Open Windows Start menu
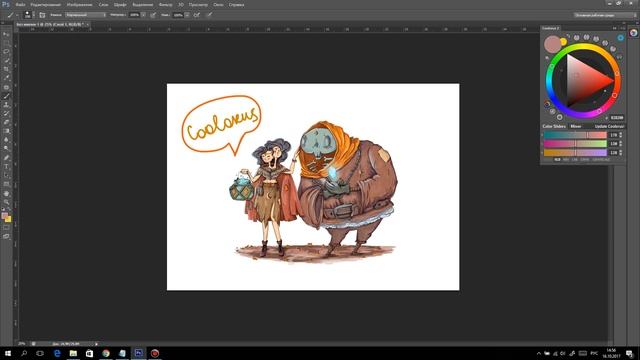 point(8,353)
